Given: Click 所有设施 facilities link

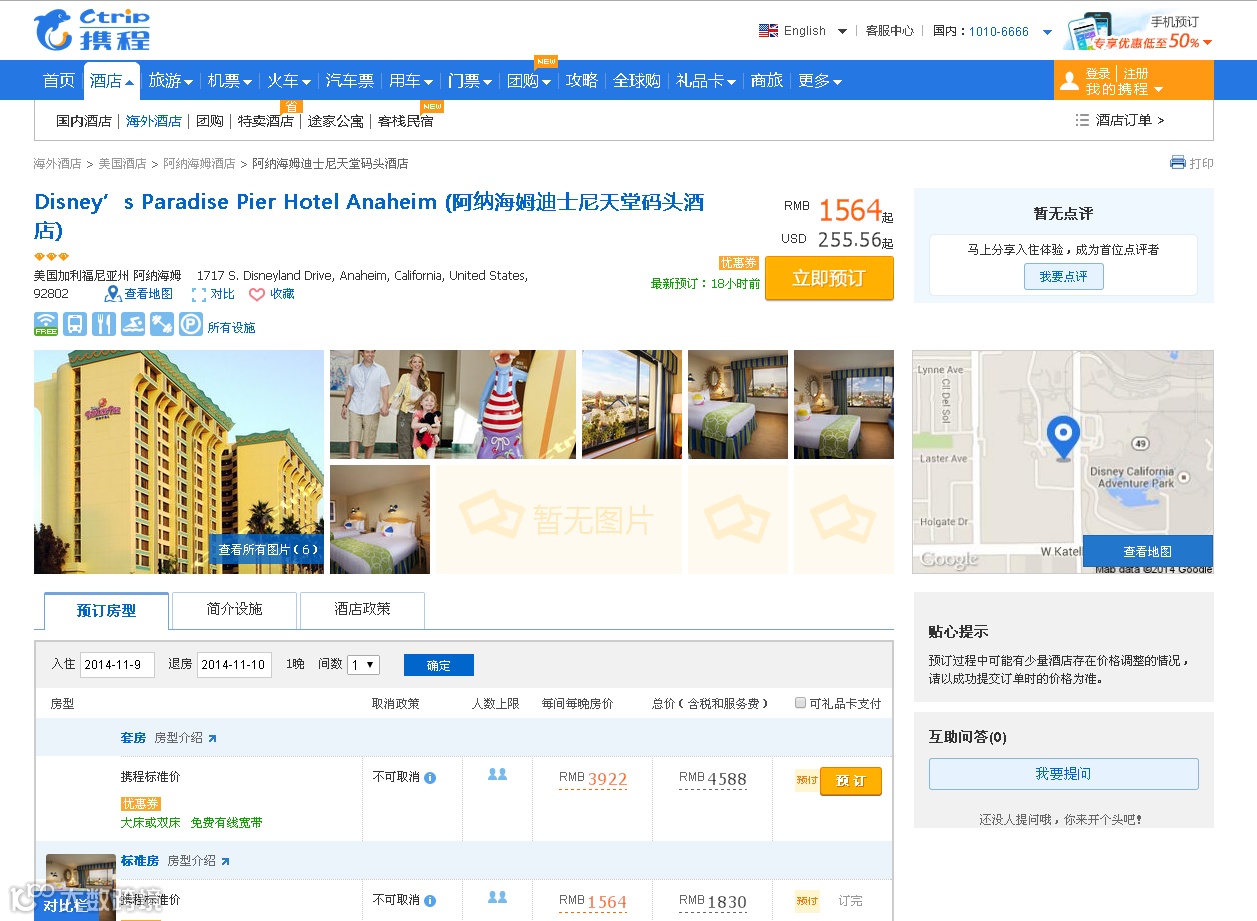Looking at the screenshot, I should [231, 328].
